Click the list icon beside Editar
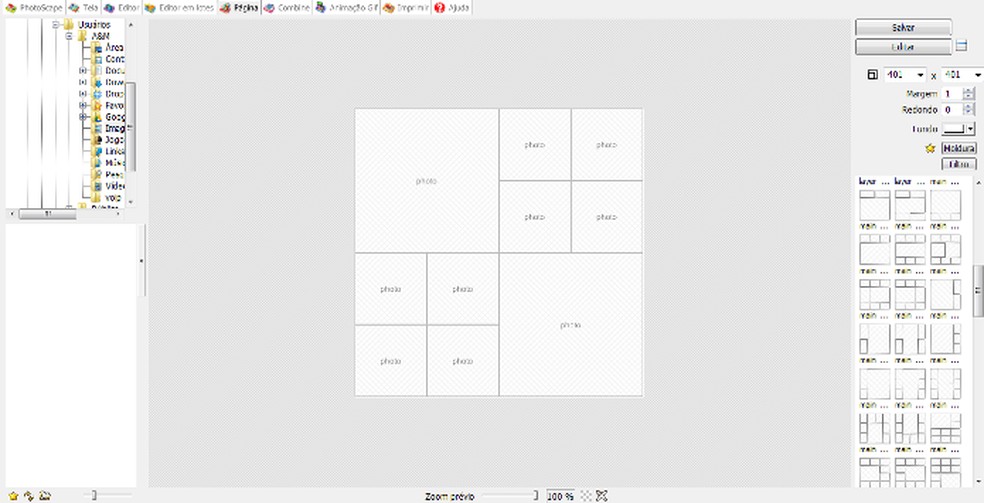This screenshot has height=503, width=984. [x=961, y=46]
